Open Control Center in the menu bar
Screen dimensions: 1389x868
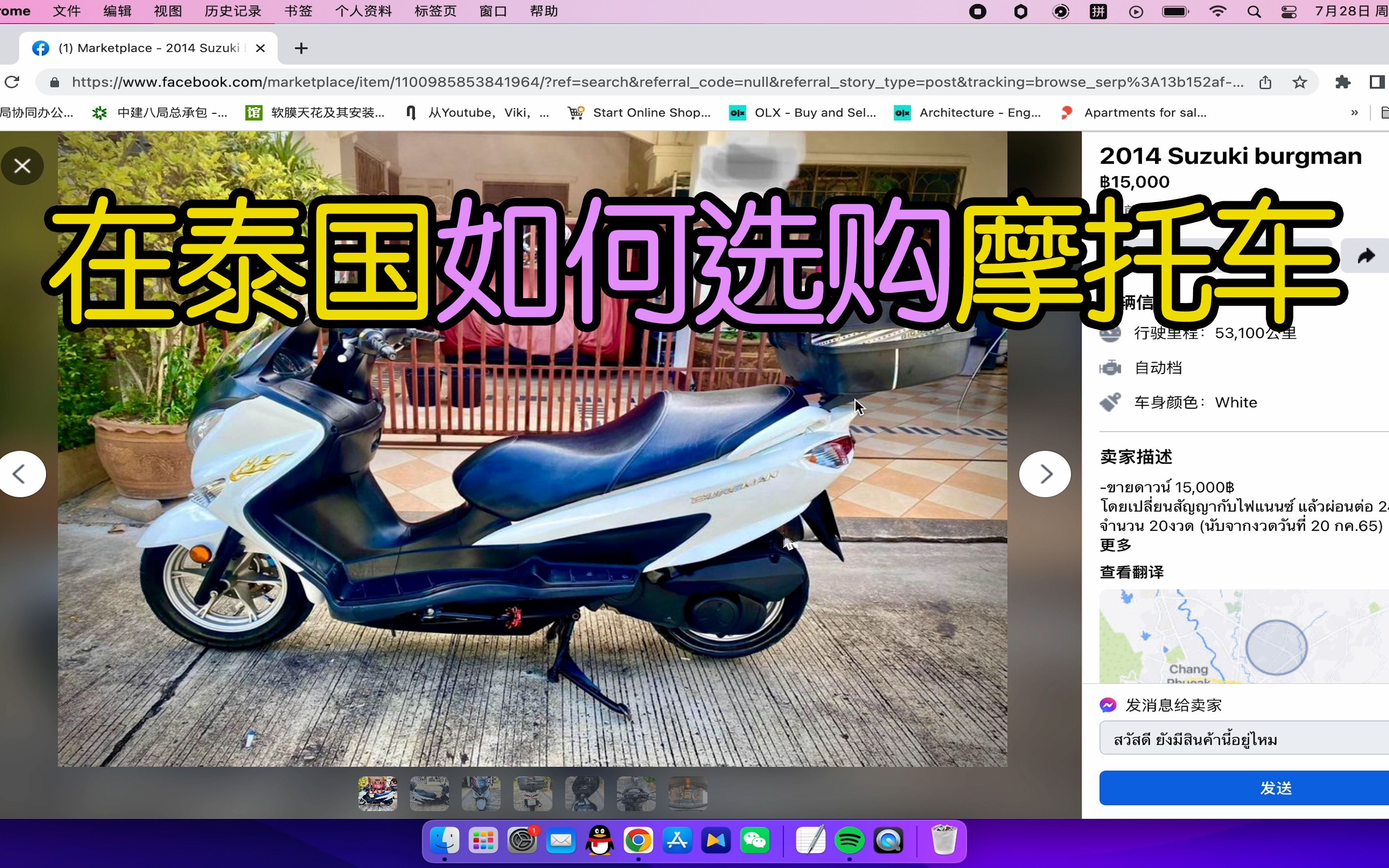[x=1289, y=12]
